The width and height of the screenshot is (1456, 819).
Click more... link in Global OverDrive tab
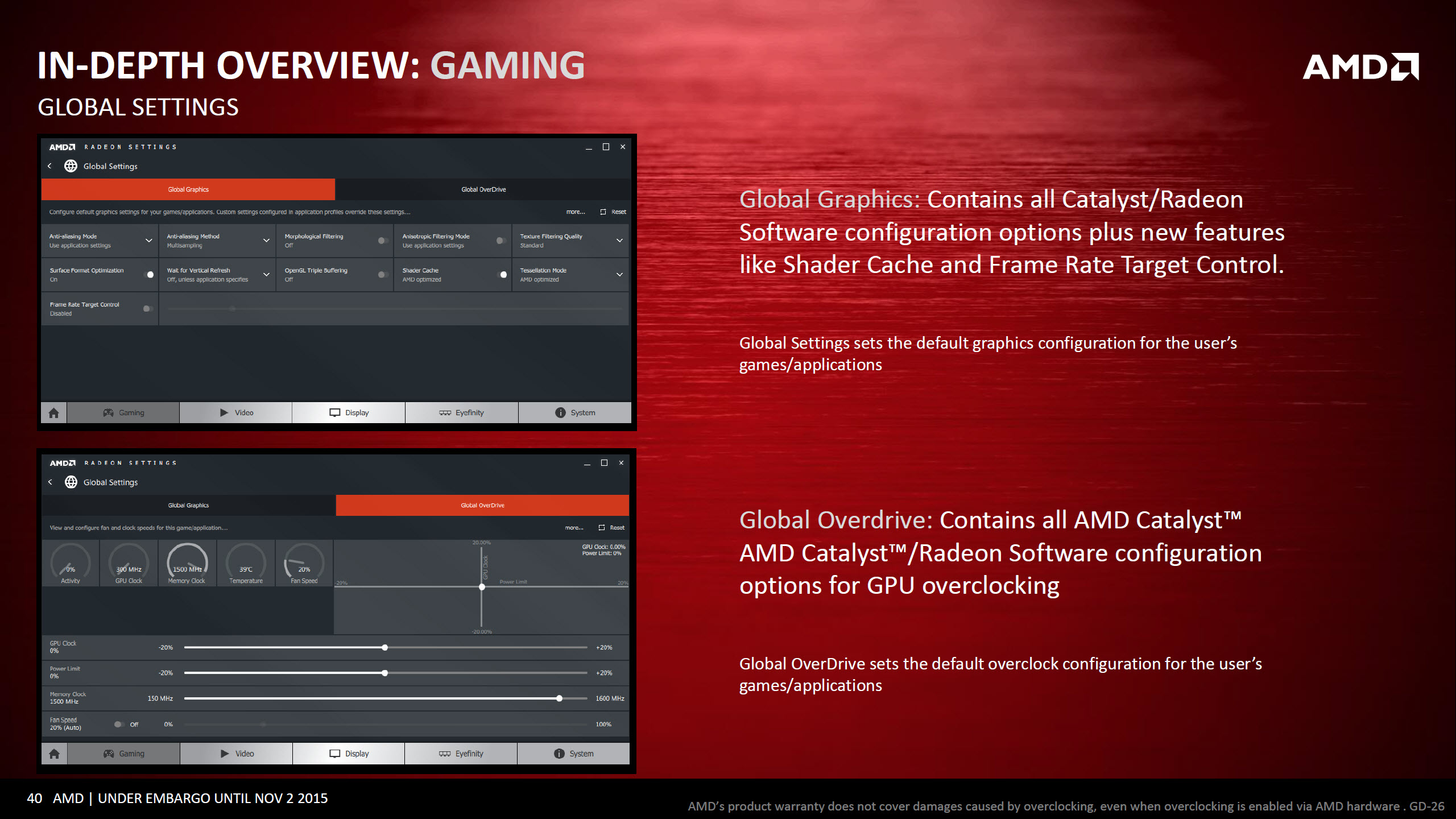(574, 528)
